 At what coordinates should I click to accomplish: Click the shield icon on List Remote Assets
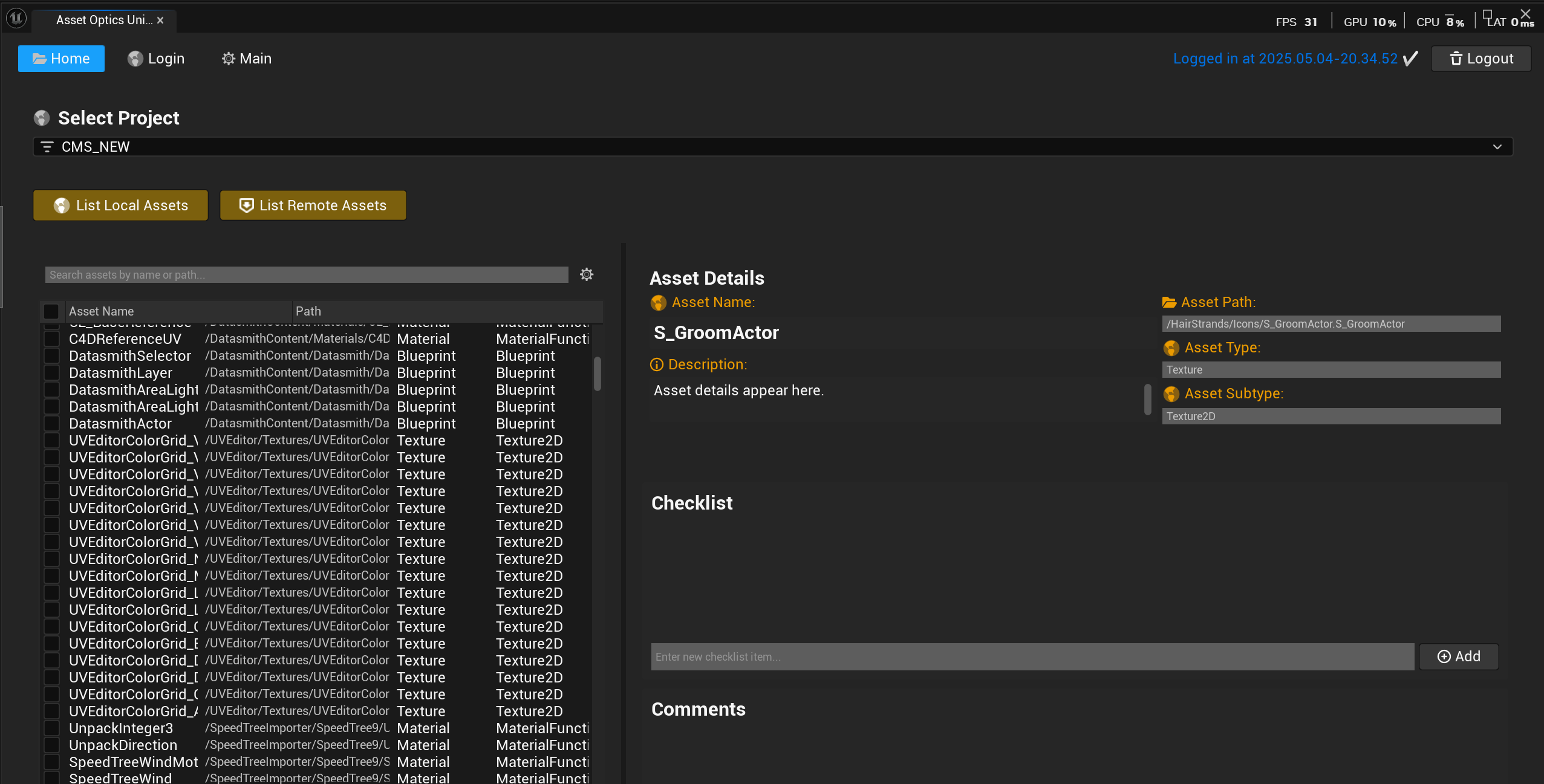pos(246,206)
